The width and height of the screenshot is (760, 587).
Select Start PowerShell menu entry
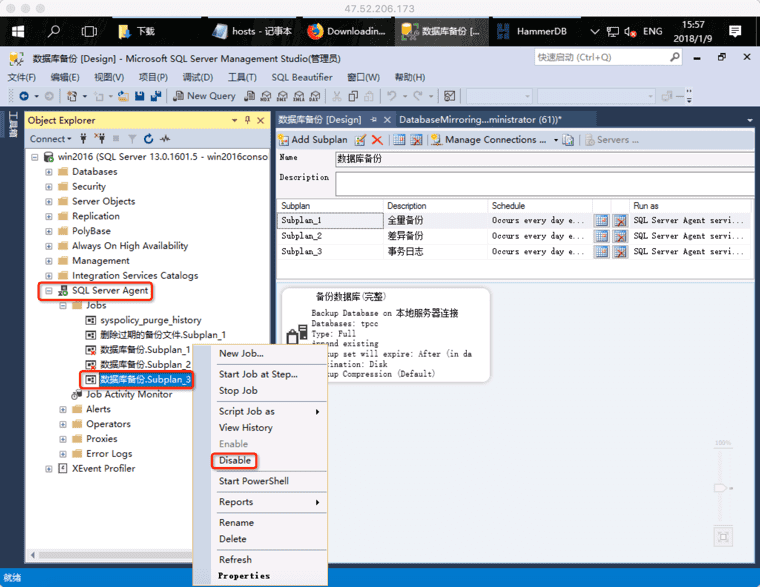(253, 481)
